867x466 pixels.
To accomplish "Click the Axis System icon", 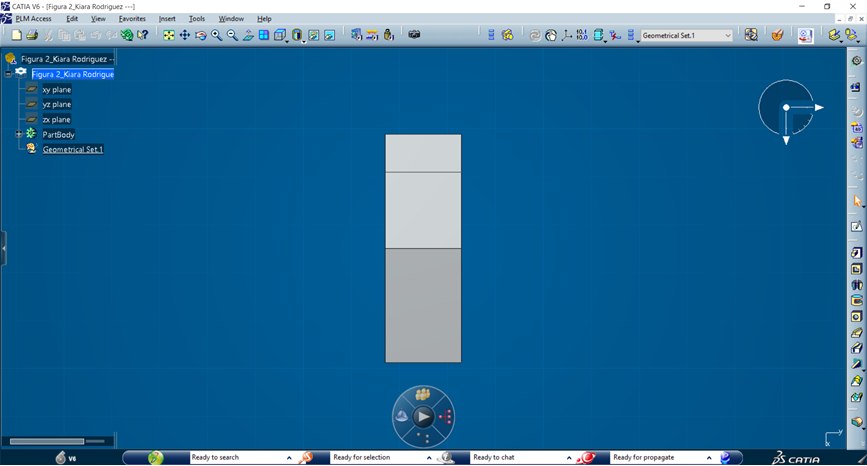I will pos(566,35).
